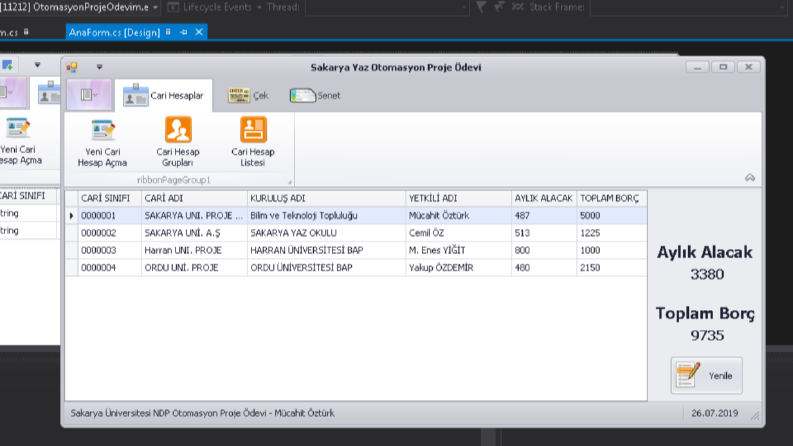Click the app icon in the front window title bar
This screenshot has height=446, width=793.
pyautogui.click(x=72, y=67)
